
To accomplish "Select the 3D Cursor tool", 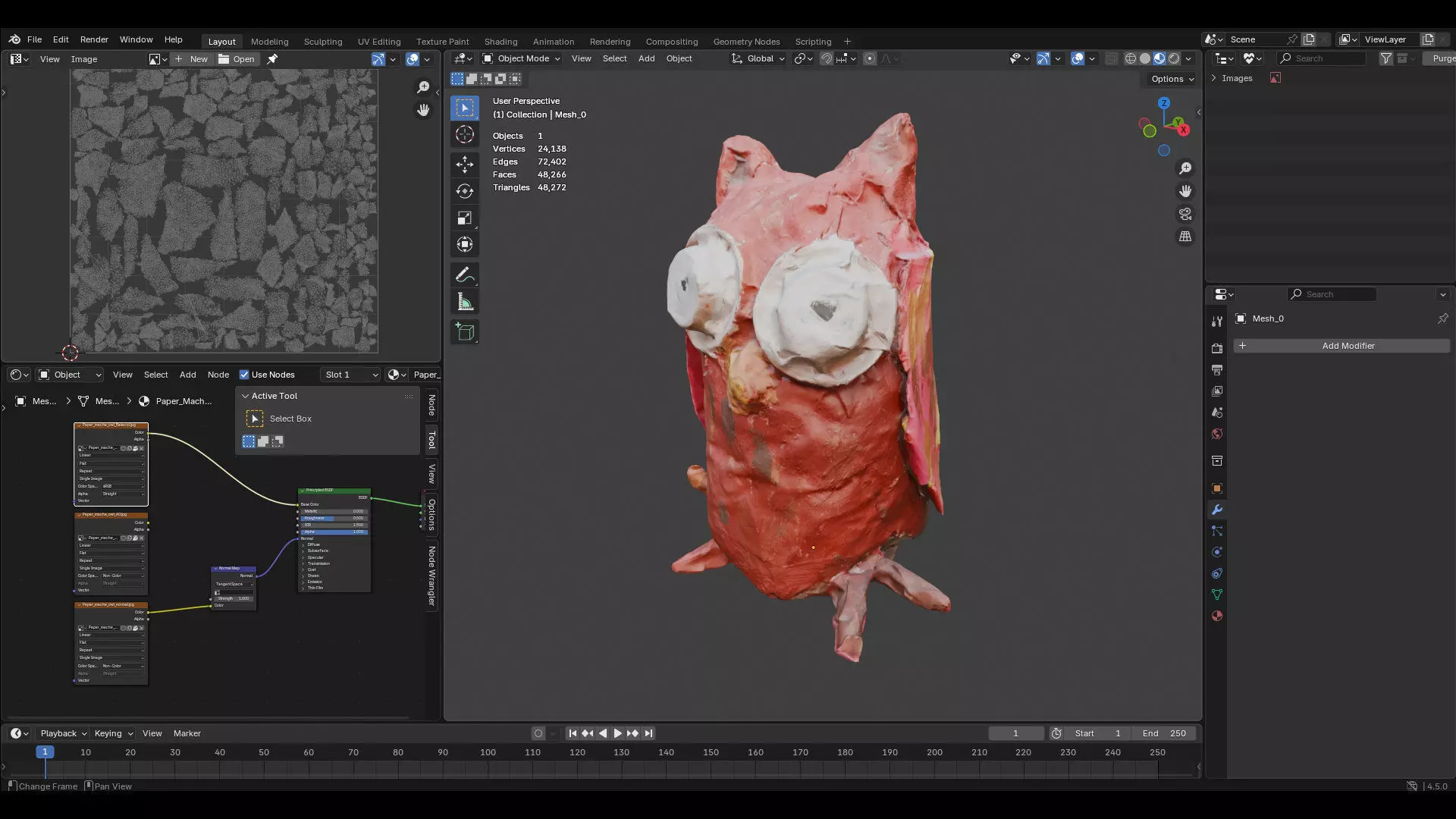I will pyautogui.click(x=465, y=135).
